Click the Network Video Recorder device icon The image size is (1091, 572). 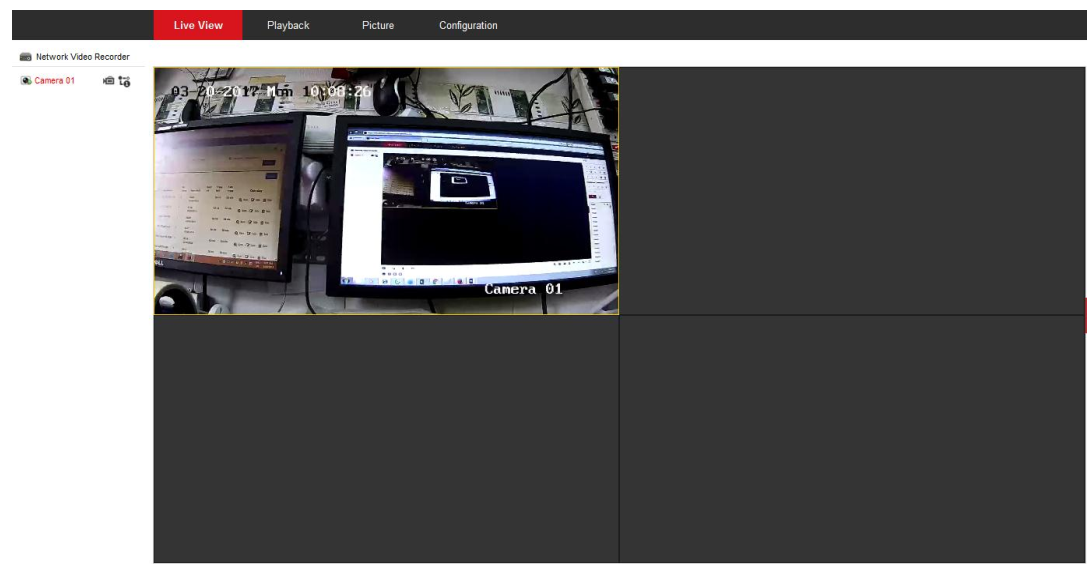tap(26, 57)
